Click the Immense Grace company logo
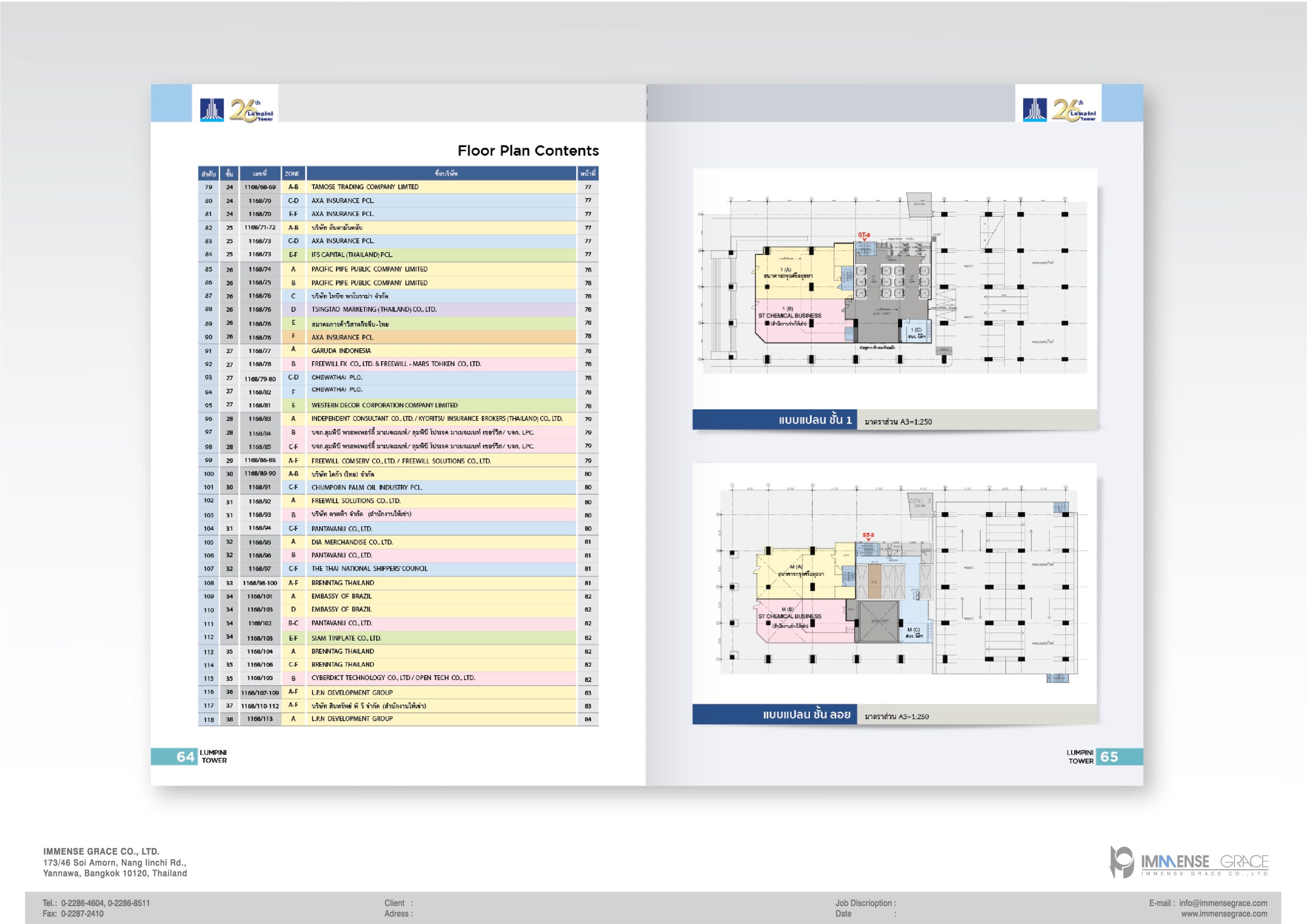The height and width of the screenshot is (924, 1307). [x=1189, y=861]
